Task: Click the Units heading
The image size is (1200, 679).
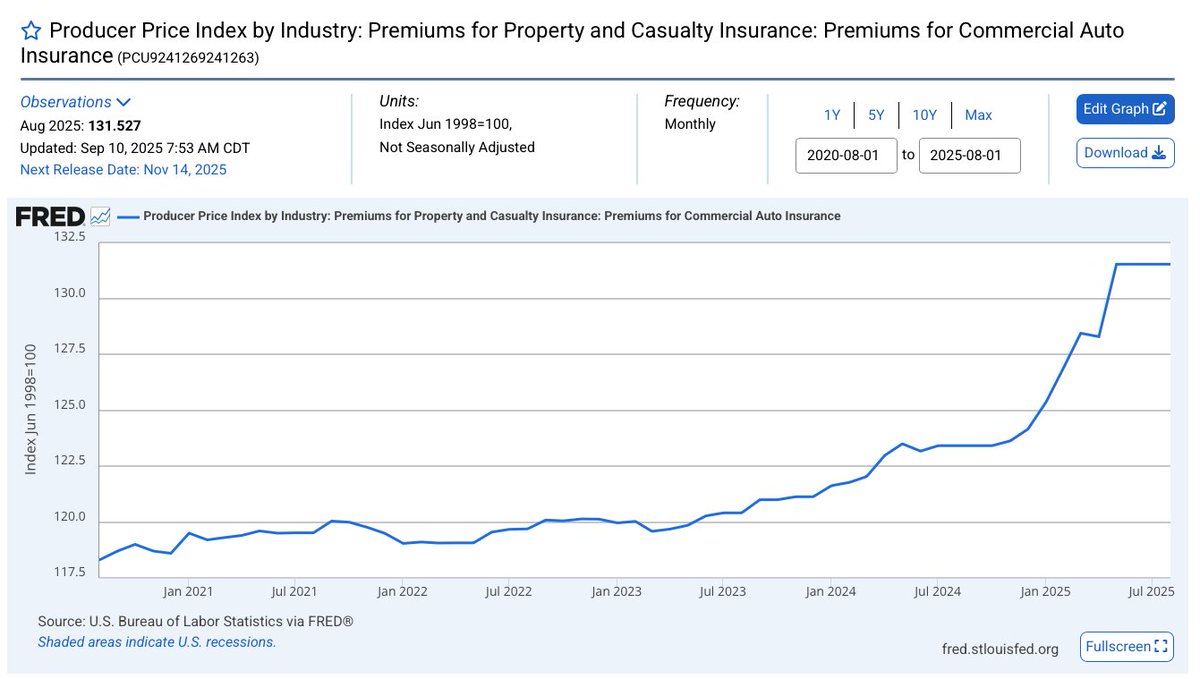Action: [399, 101]
